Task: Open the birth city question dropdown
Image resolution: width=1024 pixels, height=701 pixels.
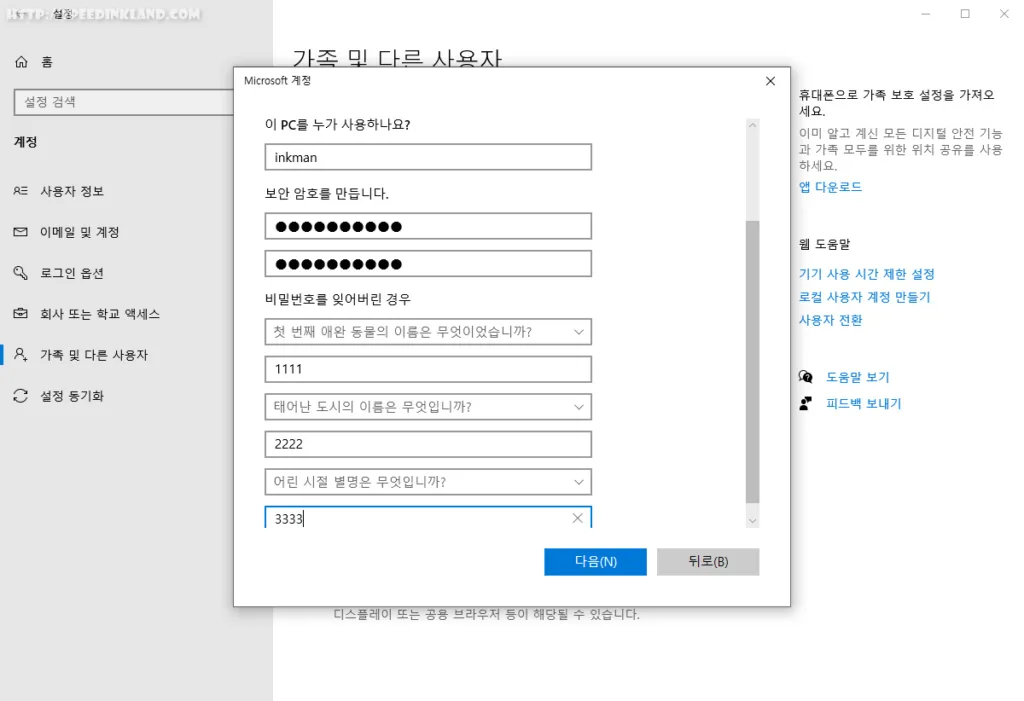Action: 428,407
